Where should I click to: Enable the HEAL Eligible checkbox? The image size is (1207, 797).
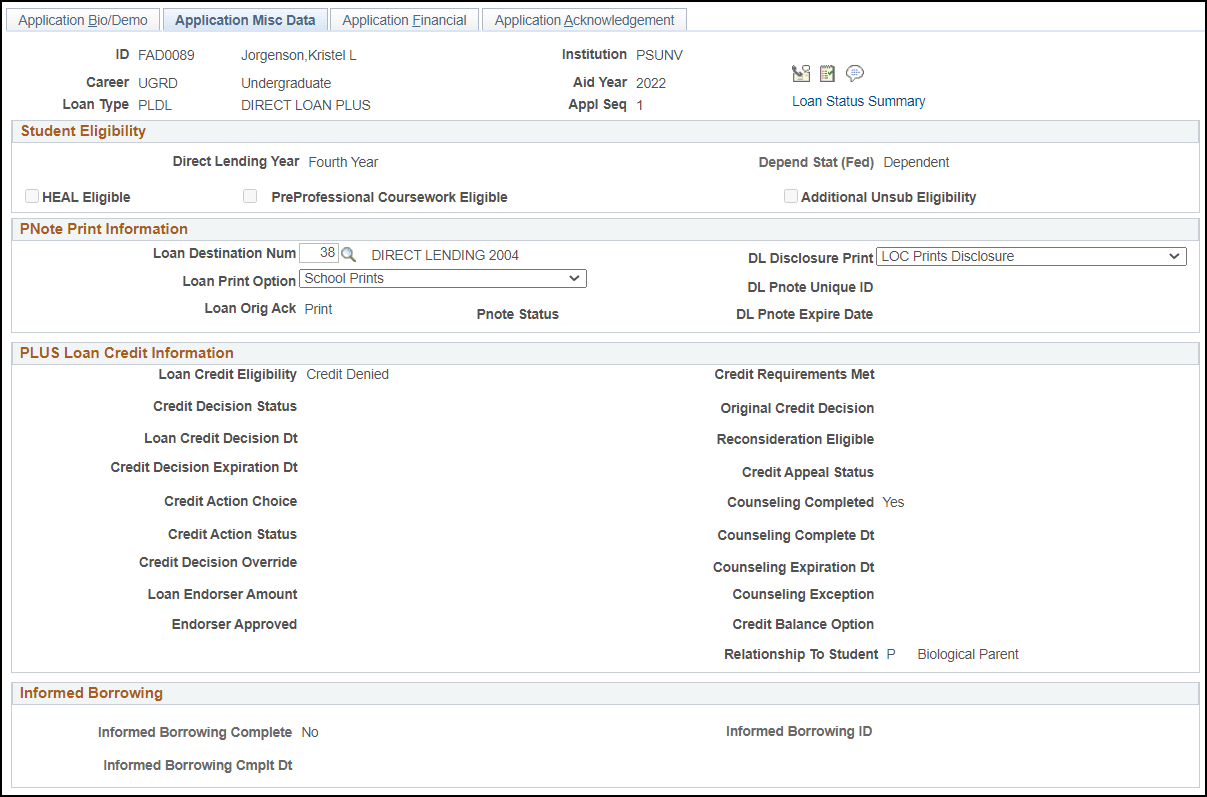tap(31, 196)
